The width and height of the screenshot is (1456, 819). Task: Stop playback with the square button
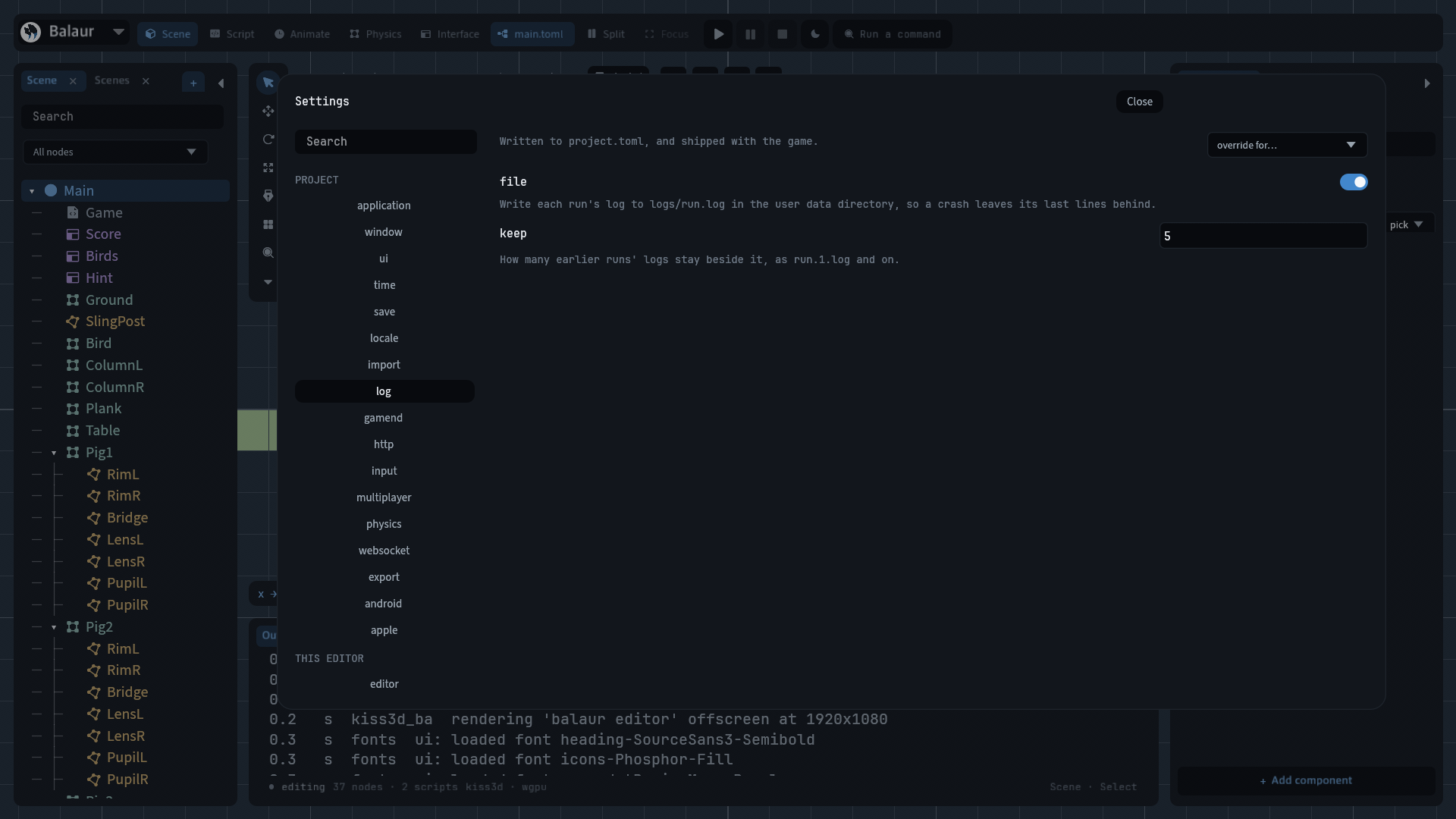pos(782,34)
